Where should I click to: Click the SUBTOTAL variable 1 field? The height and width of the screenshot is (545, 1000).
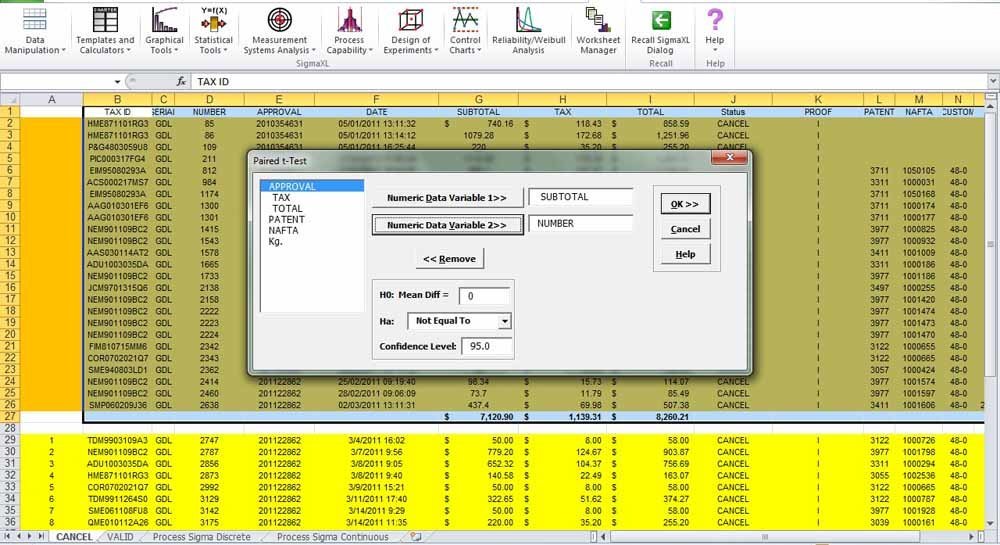pos(580,197)
